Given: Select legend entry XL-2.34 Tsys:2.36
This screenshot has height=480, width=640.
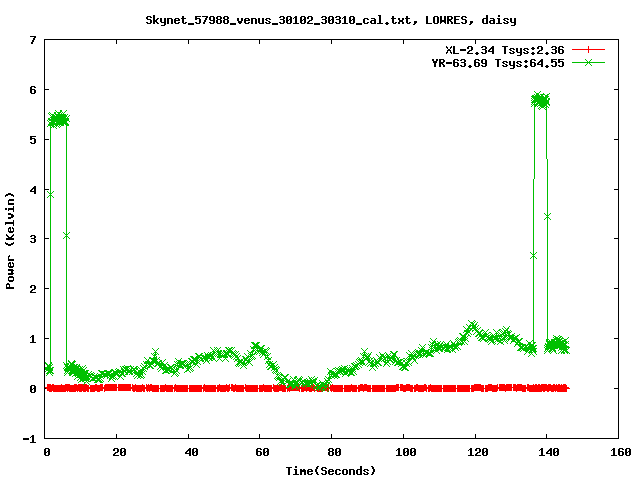Looking at the screenshot, I should click(x=504, y=50).
